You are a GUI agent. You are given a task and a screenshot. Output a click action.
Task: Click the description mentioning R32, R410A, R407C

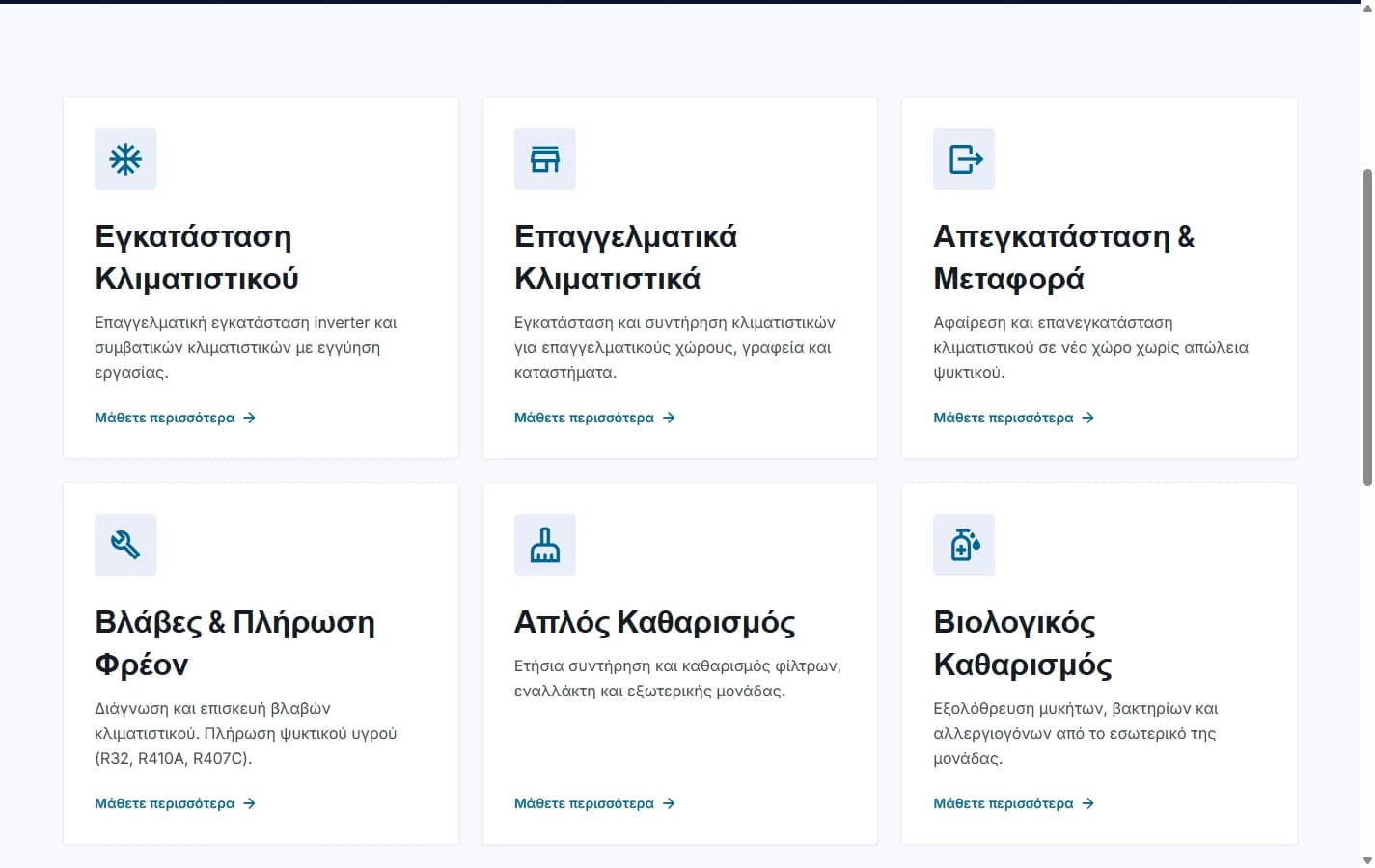click(246, 733)
